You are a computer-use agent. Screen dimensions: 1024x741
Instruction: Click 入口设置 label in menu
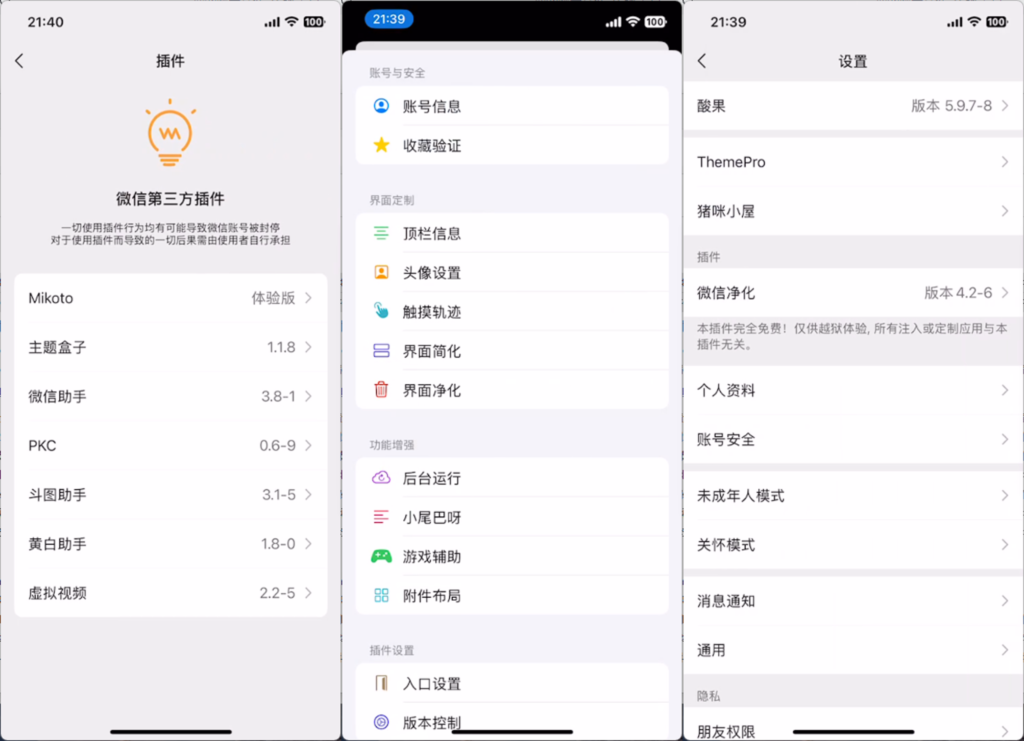432,684
